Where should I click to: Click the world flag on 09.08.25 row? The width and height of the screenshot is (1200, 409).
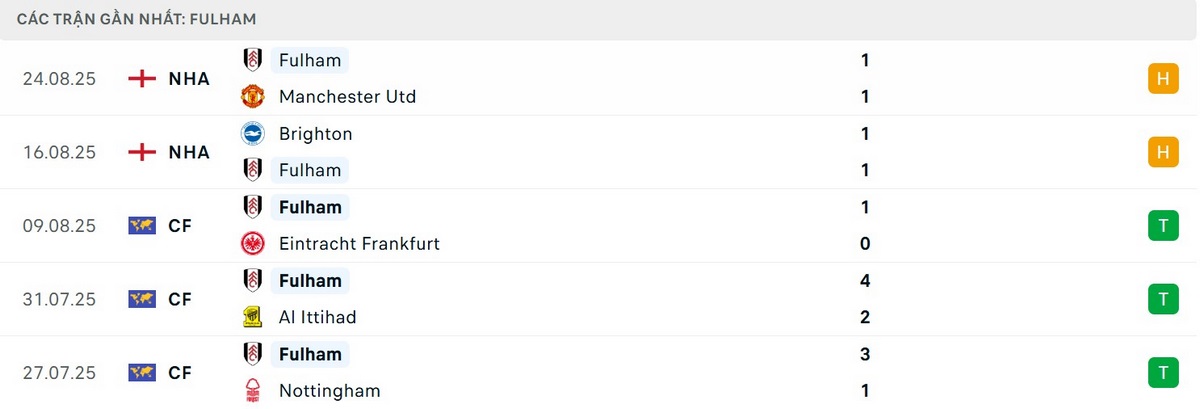pos(143,226)
